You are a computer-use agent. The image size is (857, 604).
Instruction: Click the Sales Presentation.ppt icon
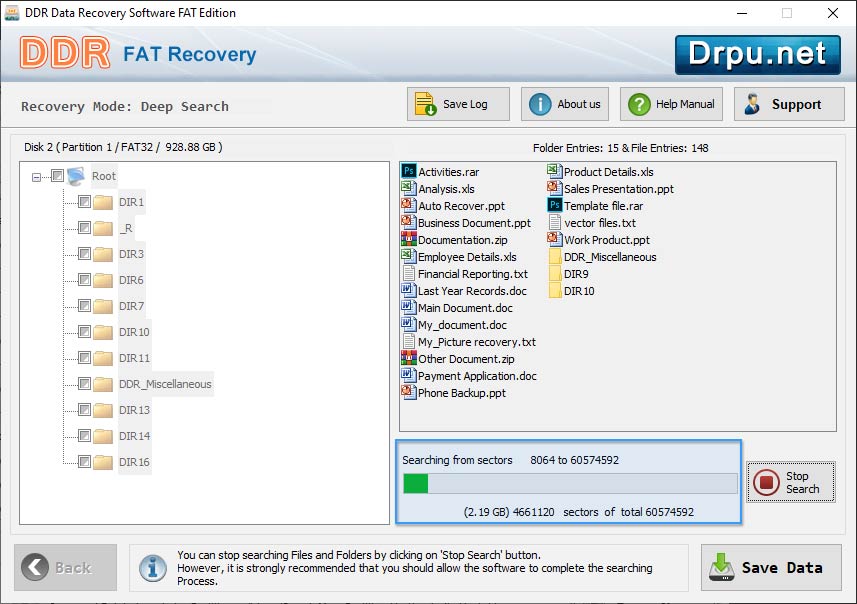coord(554,188)
